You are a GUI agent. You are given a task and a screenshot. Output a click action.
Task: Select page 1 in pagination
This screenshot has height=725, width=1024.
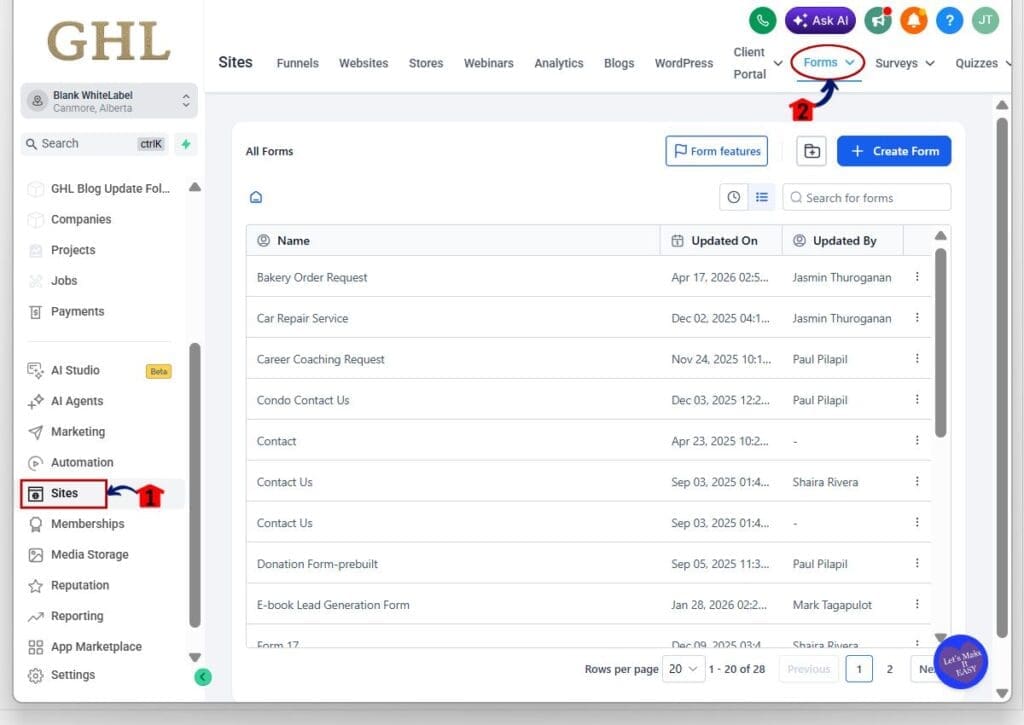(x=859, y=669)
